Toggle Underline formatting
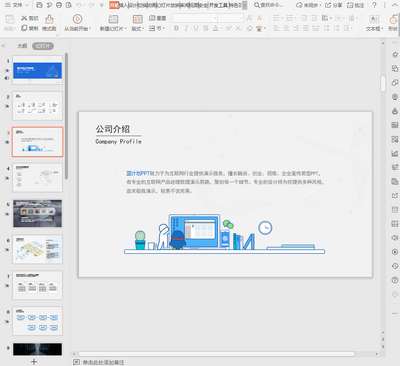400x366 pixels. click(196, 28)
